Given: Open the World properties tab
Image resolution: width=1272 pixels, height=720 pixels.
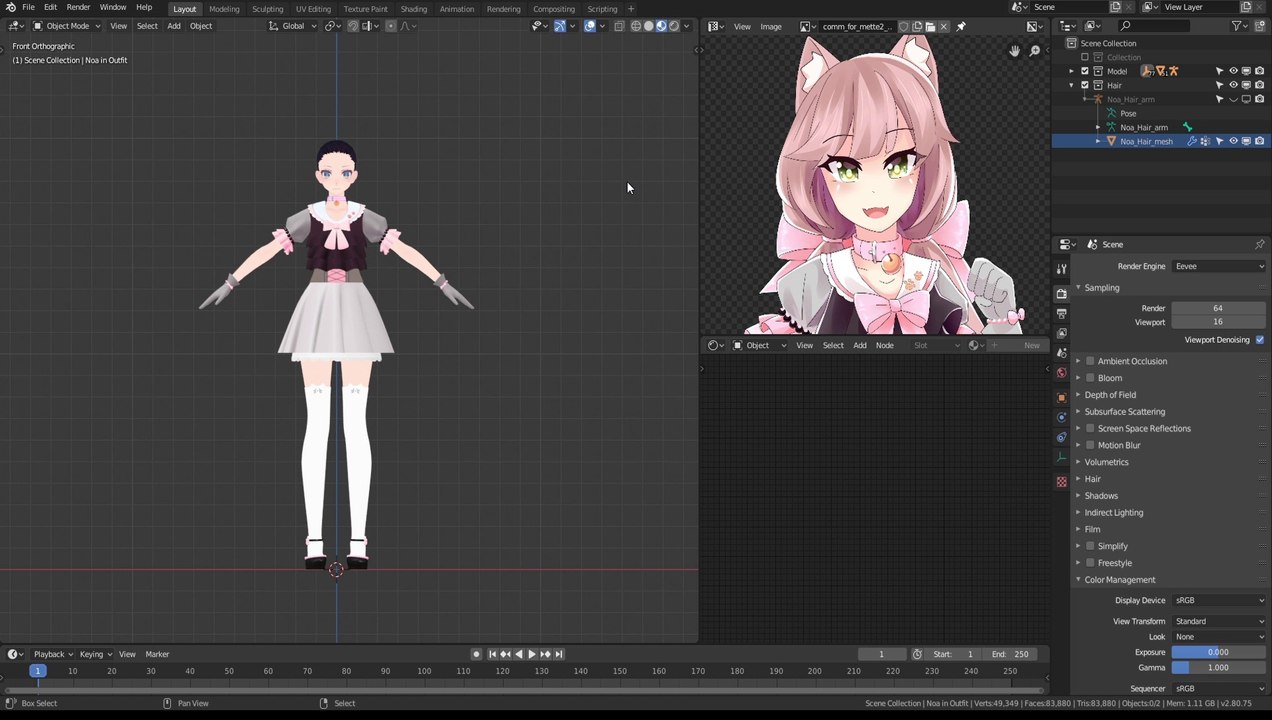Looking at the screenshot, I should 1061,373.
